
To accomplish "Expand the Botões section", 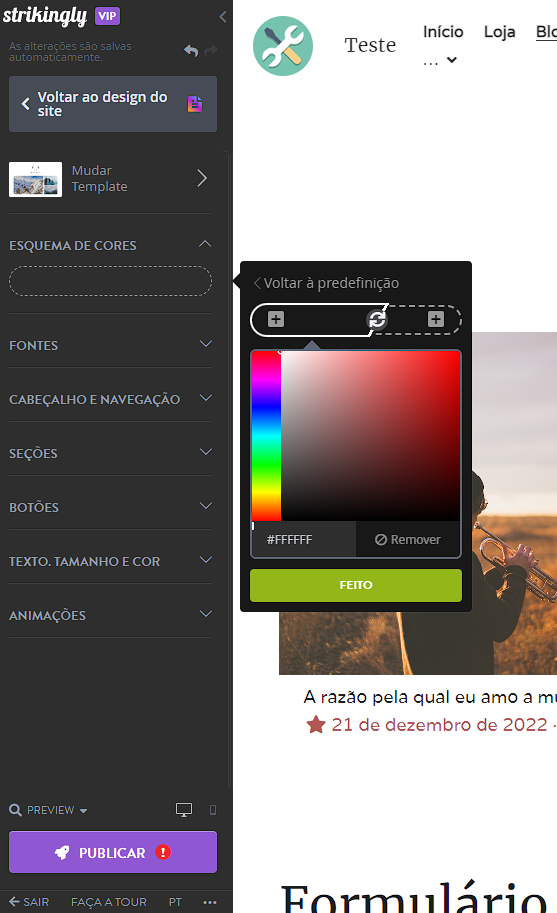I will tap(205, 506).
